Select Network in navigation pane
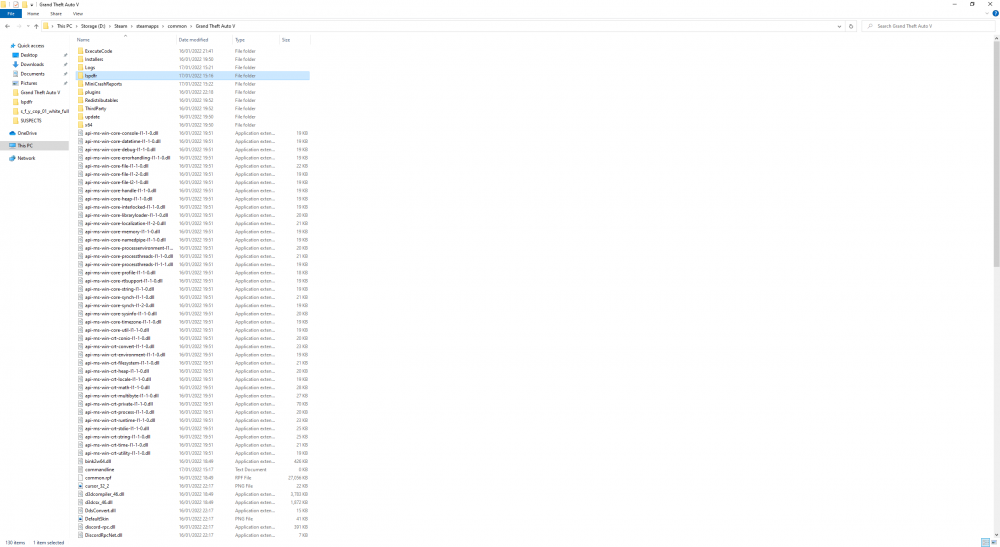1000x547 pixels. (26, 158)
